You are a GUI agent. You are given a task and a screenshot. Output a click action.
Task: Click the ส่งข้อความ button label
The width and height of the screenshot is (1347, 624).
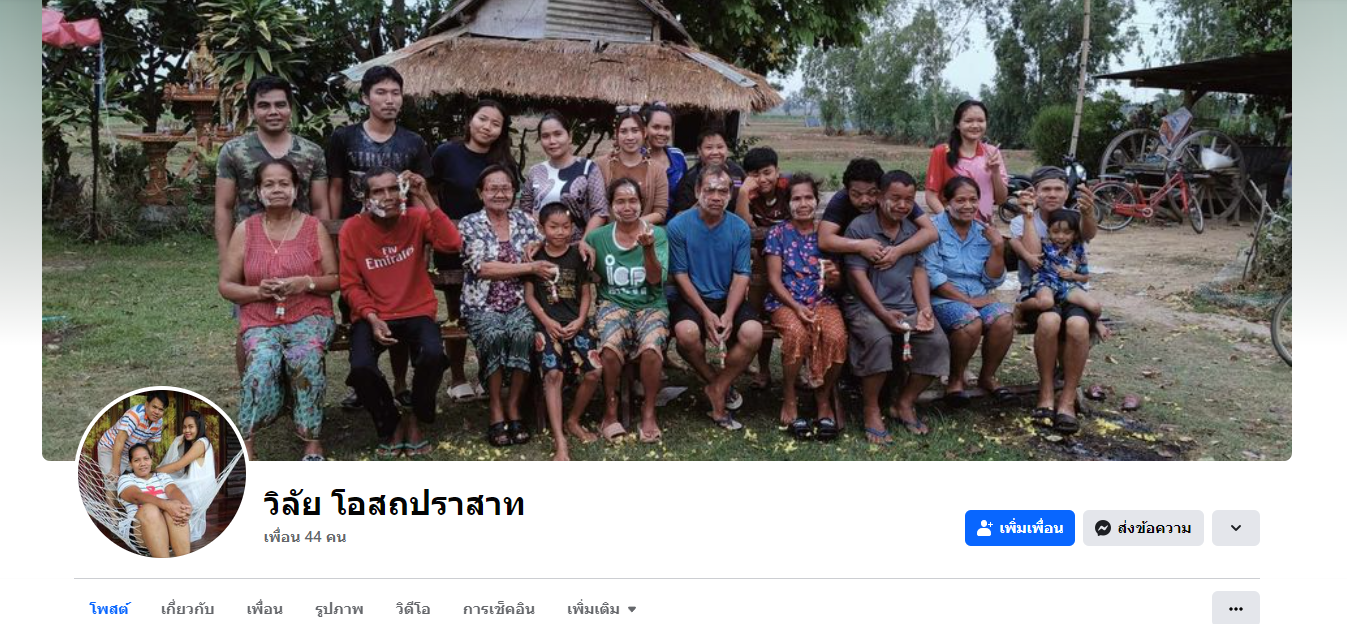[1155, 528]
